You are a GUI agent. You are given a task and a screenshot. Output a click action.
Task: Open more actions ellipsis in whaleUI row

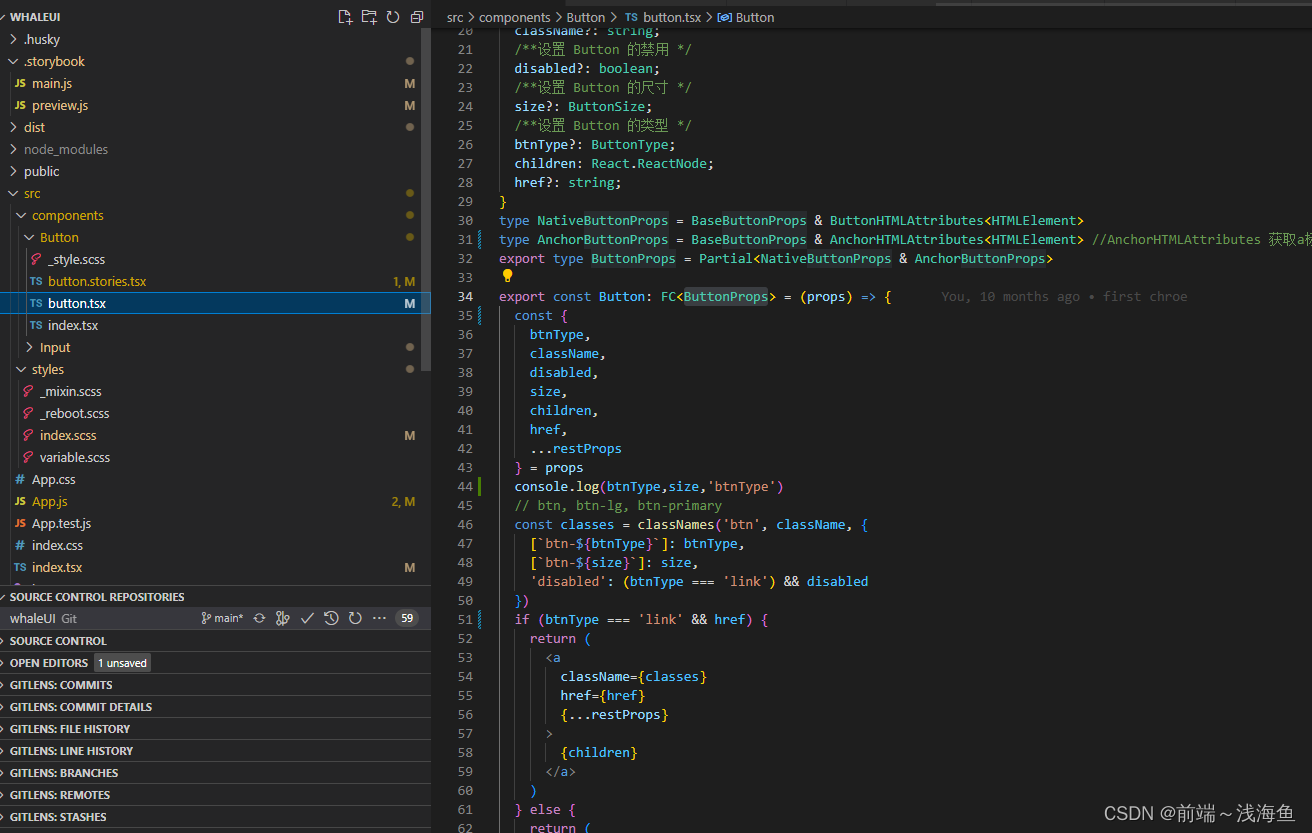coord(379,618)
